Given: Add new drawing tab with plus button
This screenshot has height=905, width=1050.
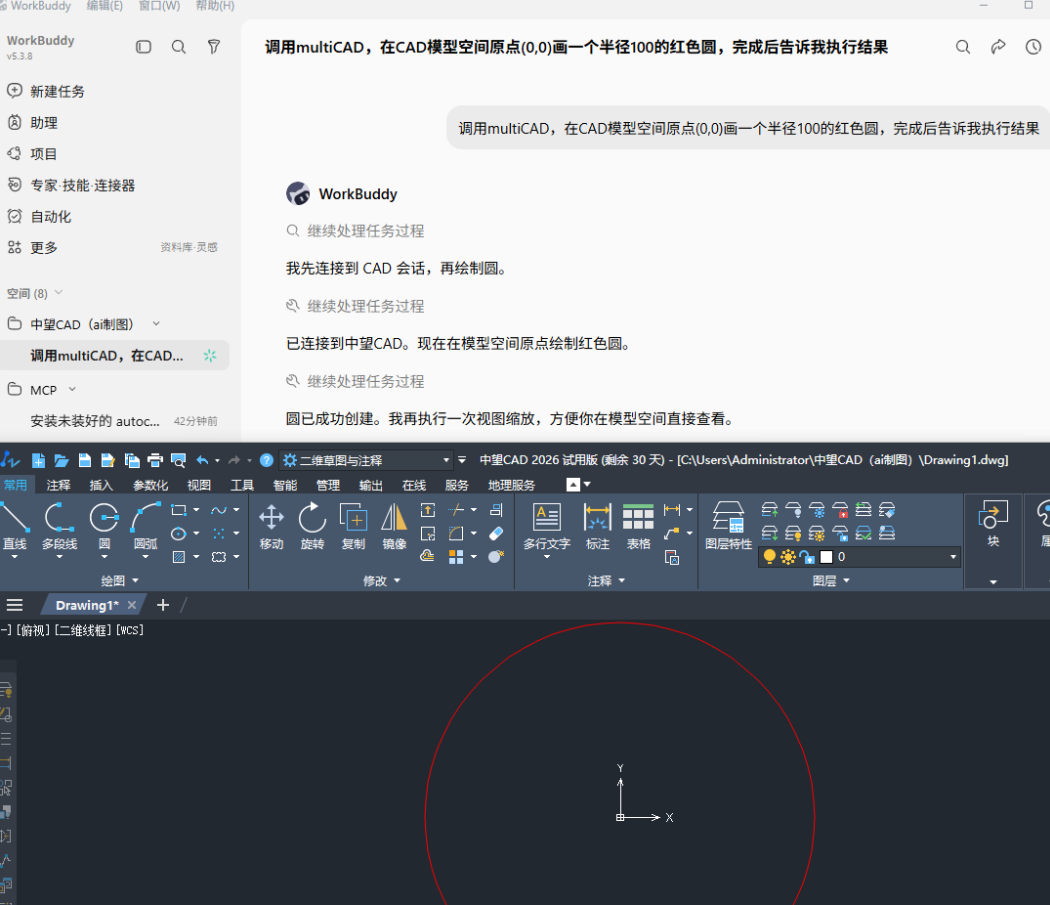Looking at the screenshot, I should (x=163, y=605).
